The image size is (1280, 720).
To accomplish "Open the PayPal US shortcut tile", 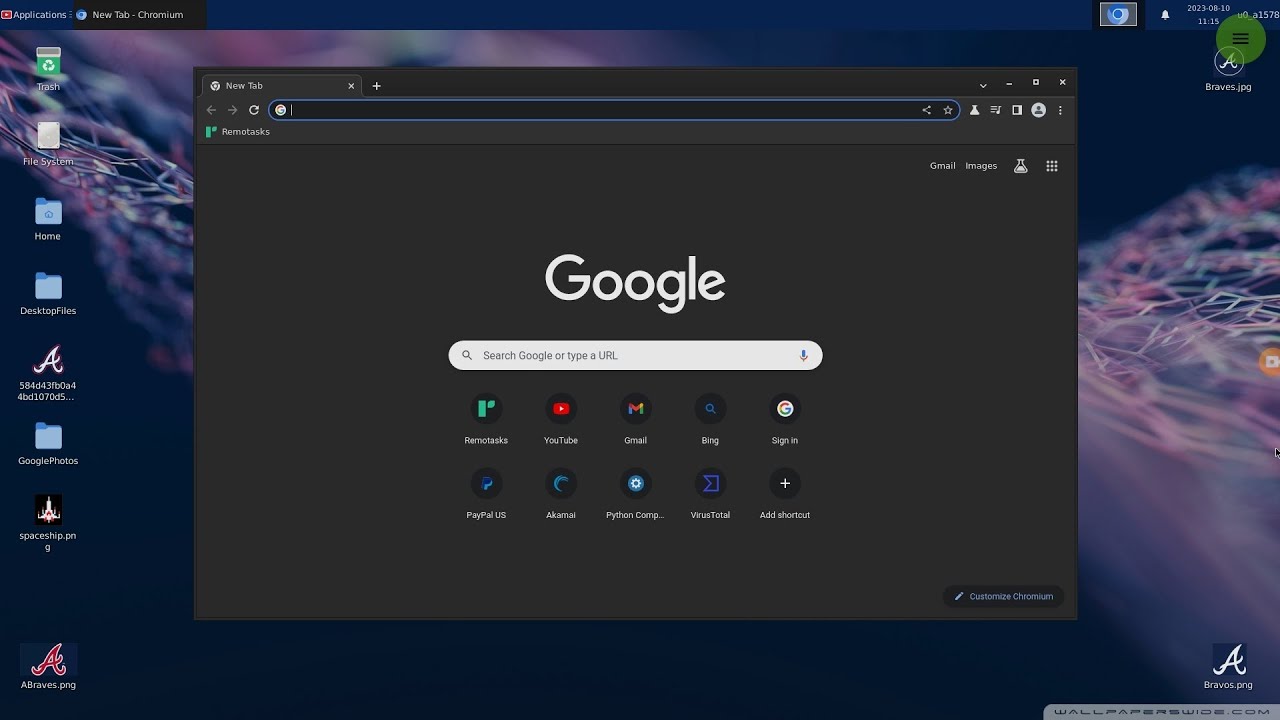I will (486, 494).
